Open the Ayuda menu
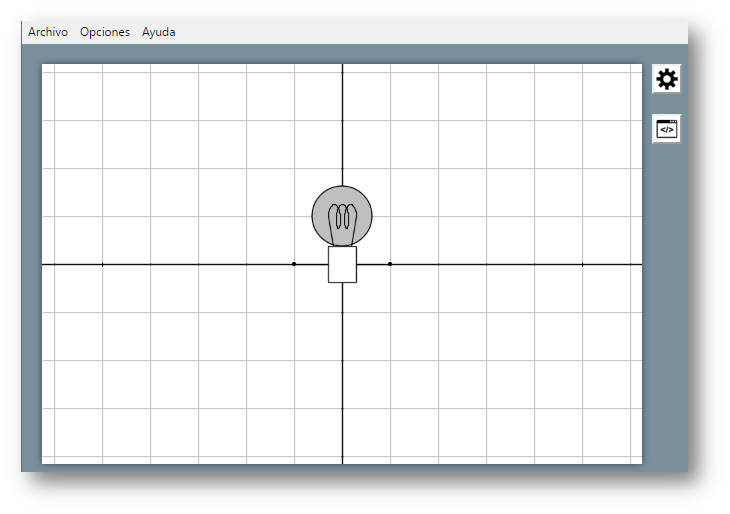 click(x=159, y=32)
